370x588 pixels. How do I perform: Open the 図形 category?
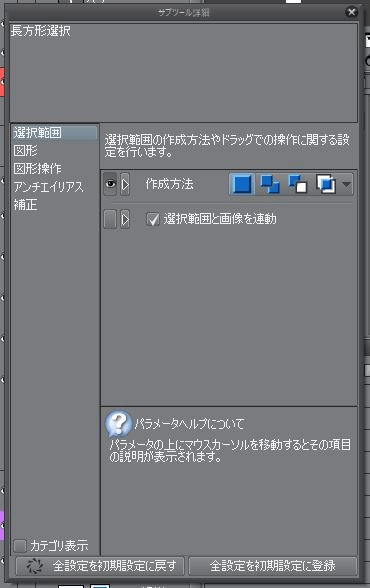[25, 151]
